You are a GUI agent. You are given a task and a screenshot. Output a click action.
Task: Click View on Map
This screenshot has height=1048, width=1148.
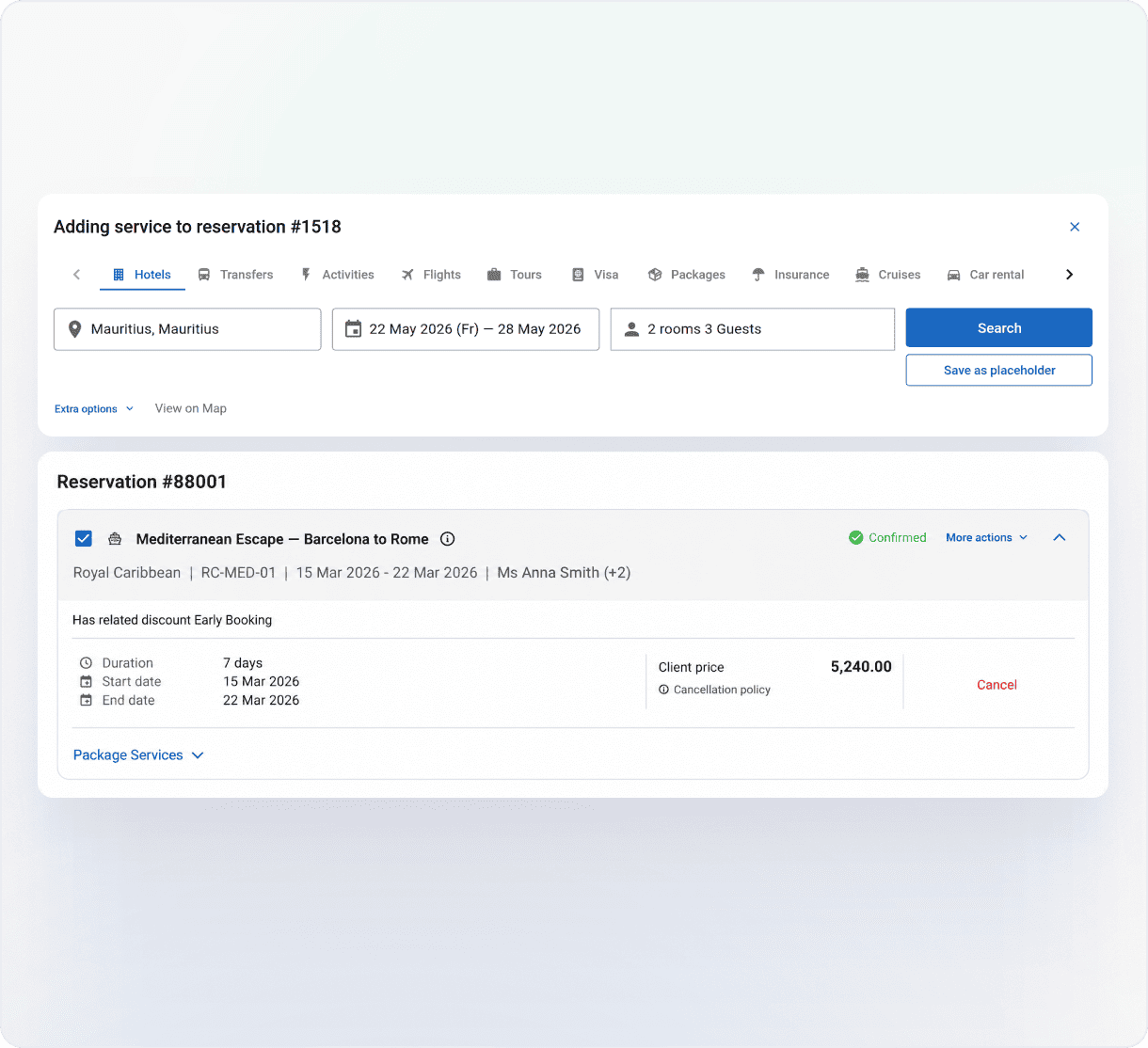pyautogui.click(x=191, y=408)
